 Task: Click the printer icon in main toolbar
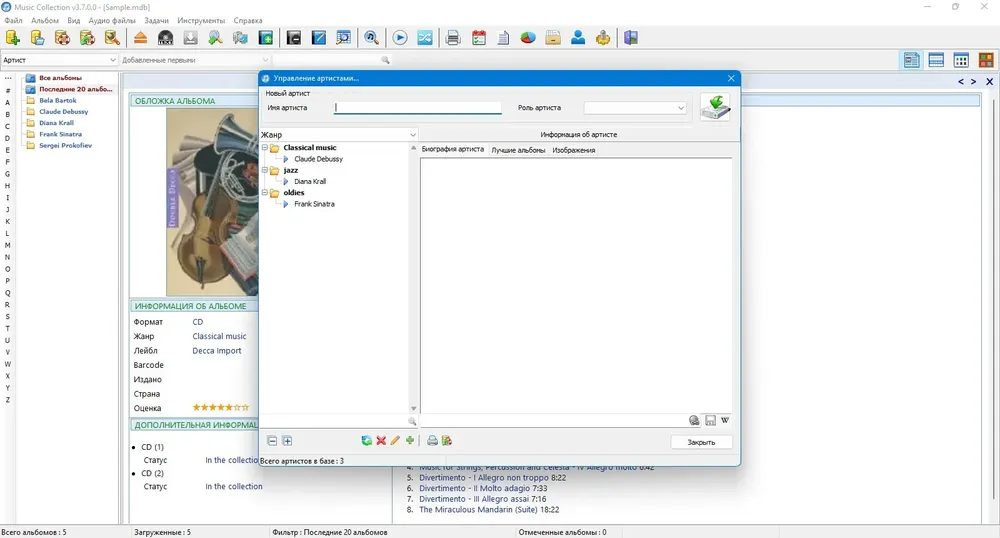pos(453,38)
